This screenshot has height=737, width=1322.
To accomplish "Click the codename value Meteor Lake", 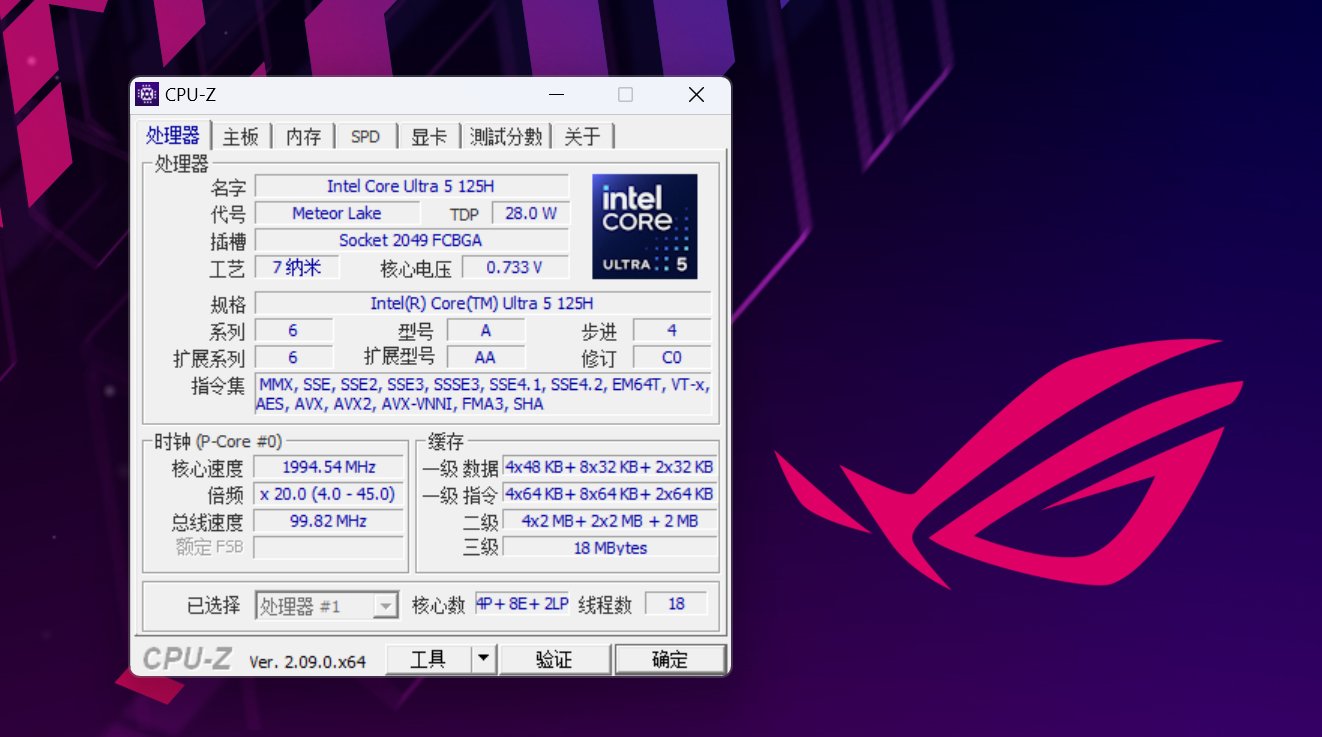I will (337, 213).
